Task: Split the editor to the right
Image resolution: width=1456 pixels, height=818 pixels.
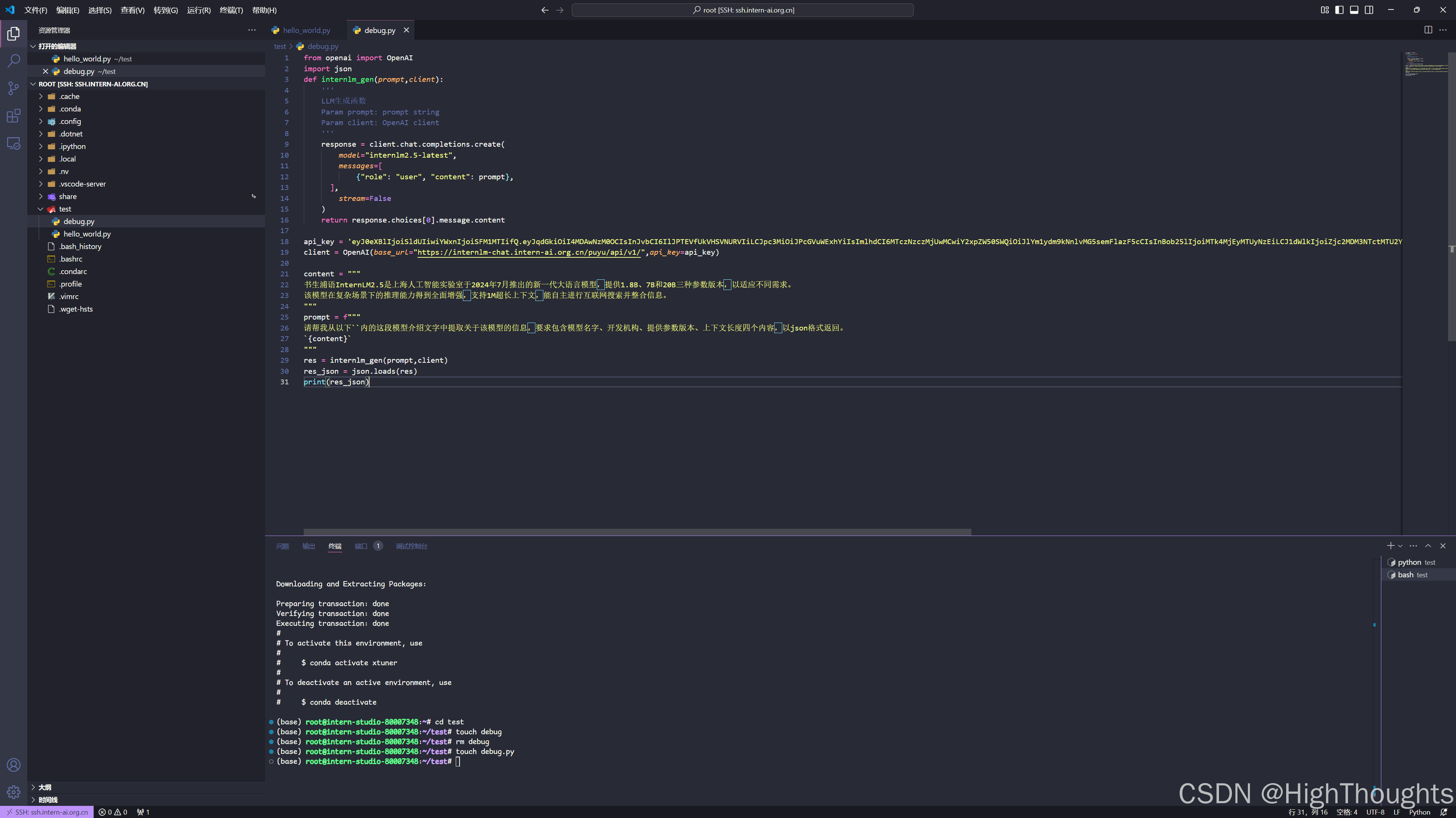Action: [1428, 30]
